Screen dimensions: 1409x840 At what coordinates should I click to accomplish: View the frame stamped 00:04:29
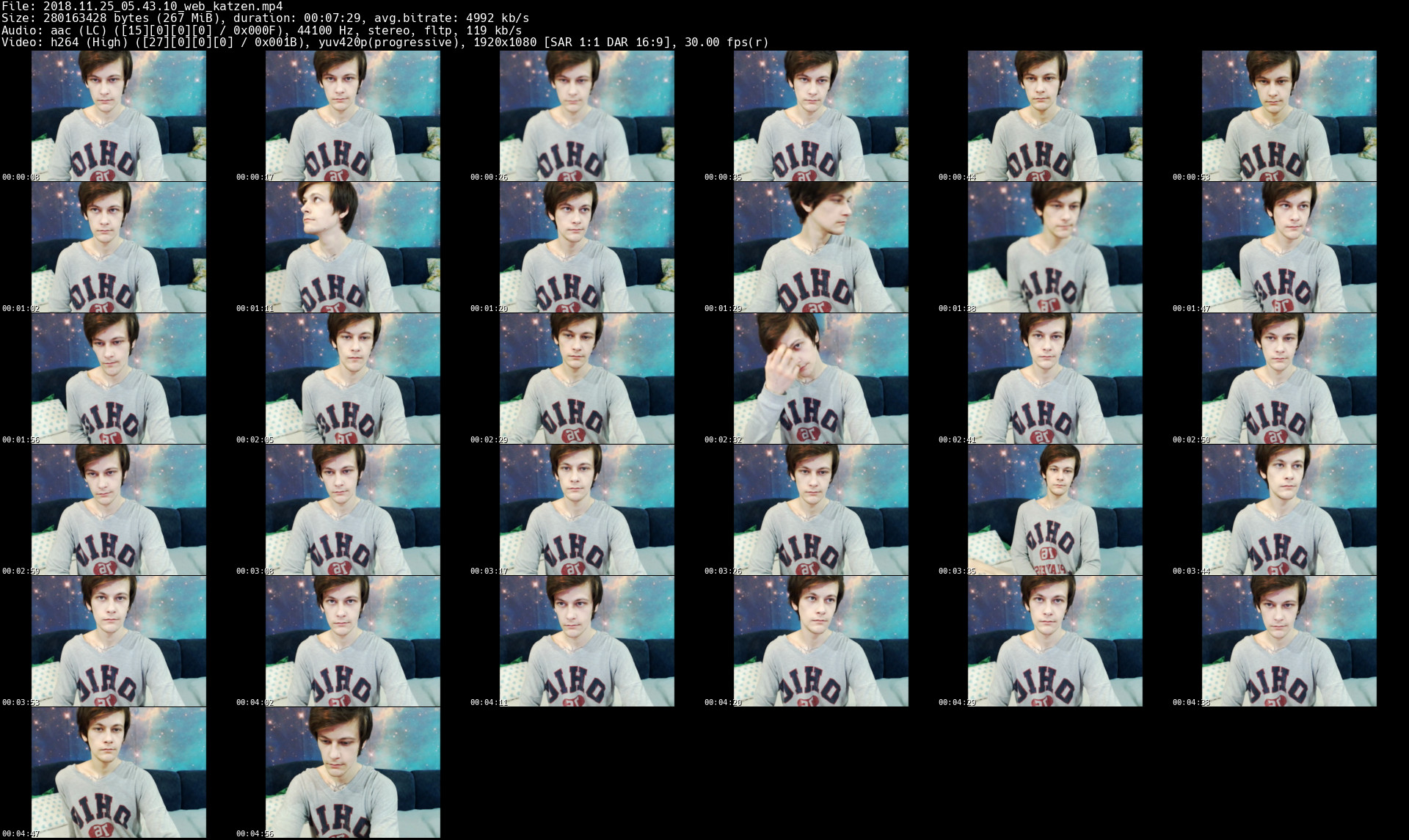tap(1055, 641)
